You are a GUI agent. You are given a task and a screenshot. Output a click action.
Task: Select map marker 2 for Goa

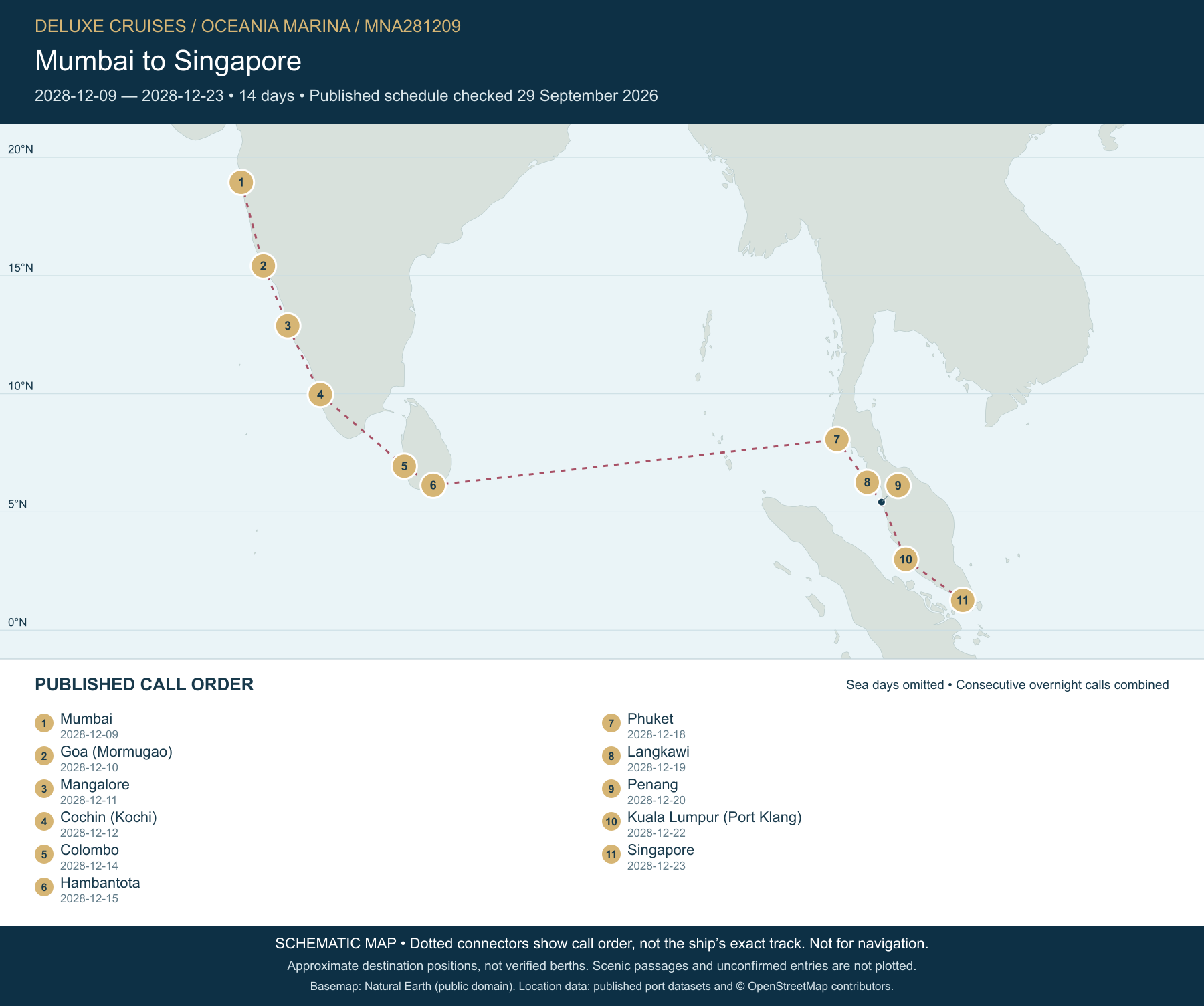(x=264, y=266)
